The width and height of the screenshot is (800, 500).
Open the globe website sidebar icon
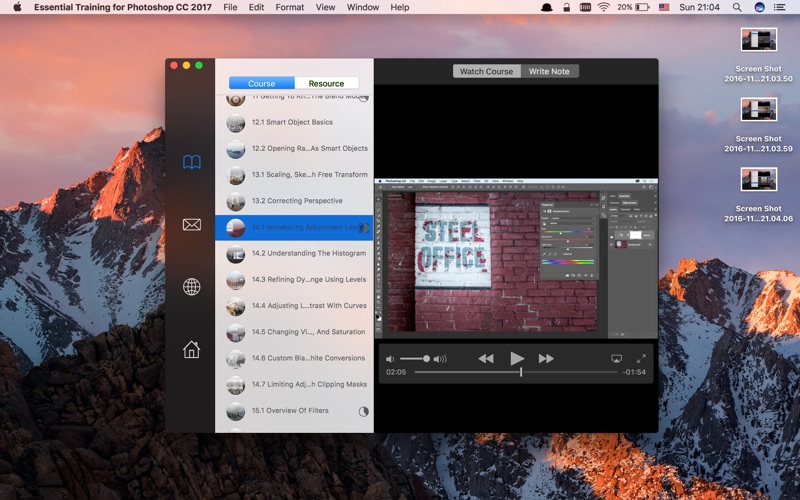click(x=192, y=287)
